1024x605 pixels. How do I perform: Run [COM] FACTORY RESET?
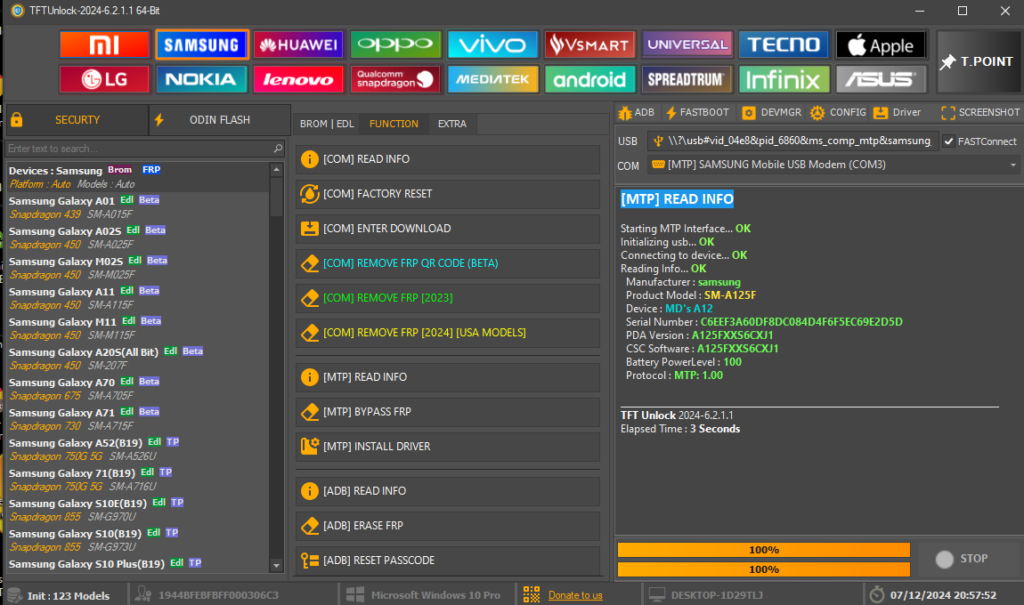pos(447,193)
